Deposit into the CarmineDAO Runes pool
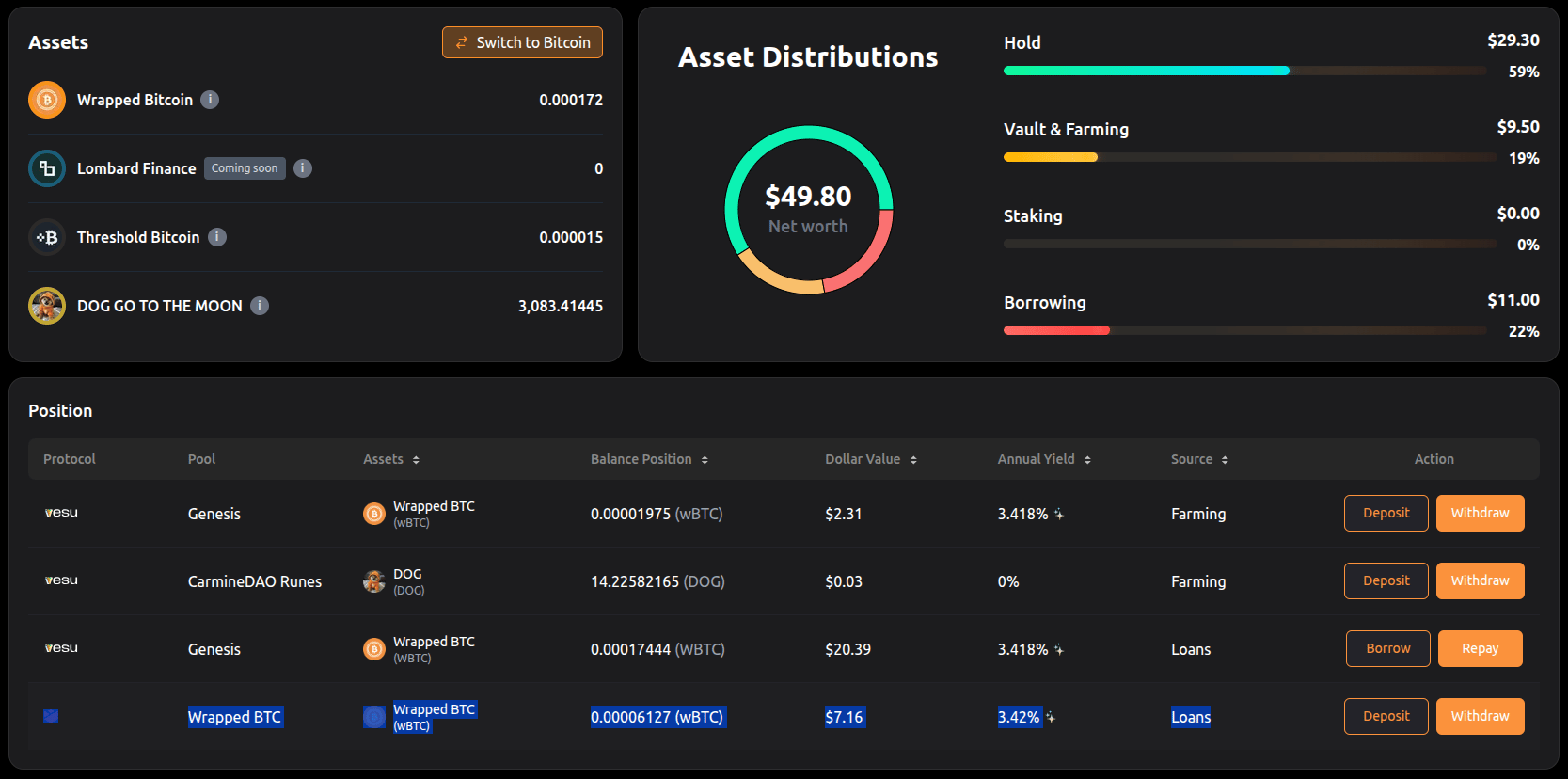 pos(1386,580)
